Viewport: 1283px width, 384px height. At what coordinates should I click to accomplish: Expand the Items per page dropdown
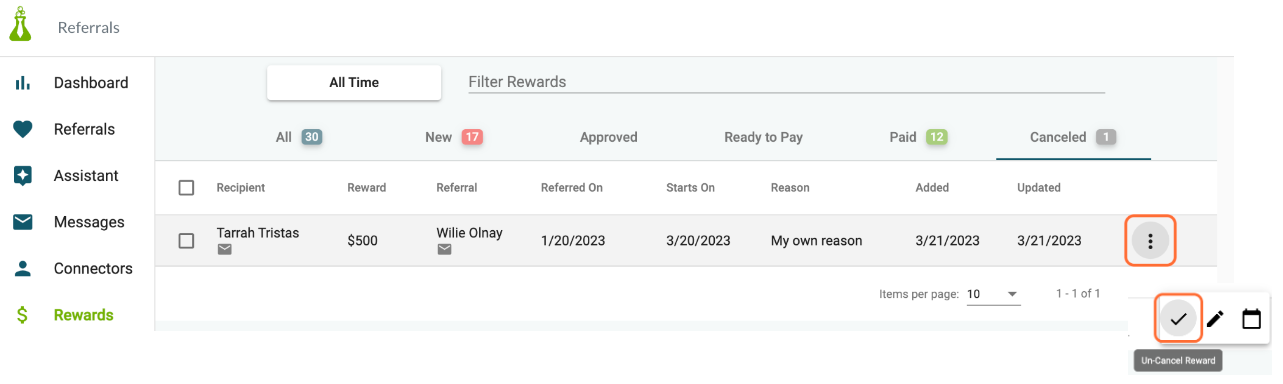(993, 294)
